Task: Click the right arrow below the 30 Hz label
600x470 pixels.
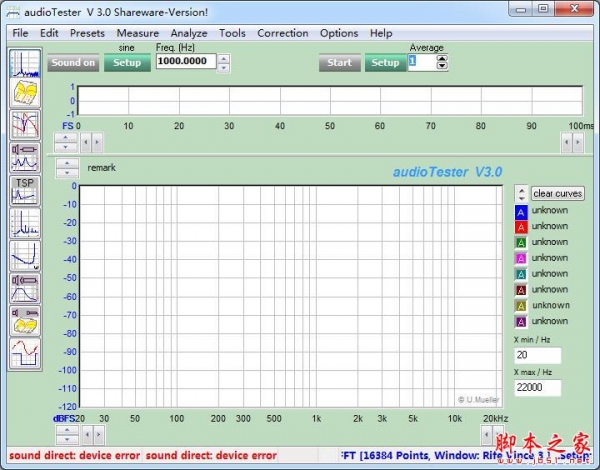Action: point(99,435)
